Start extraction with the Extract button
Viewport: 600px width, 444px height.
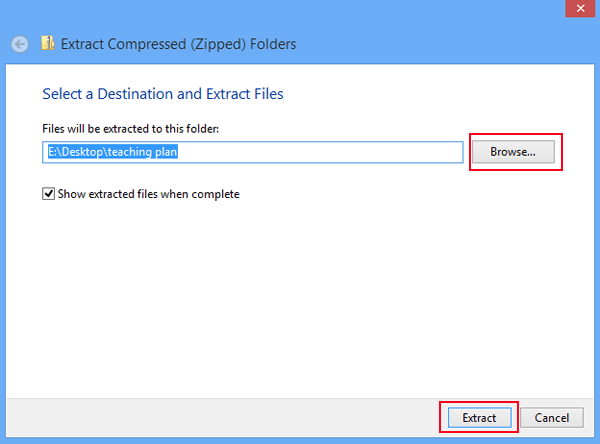pyautogui.click(x=479, y=418)
